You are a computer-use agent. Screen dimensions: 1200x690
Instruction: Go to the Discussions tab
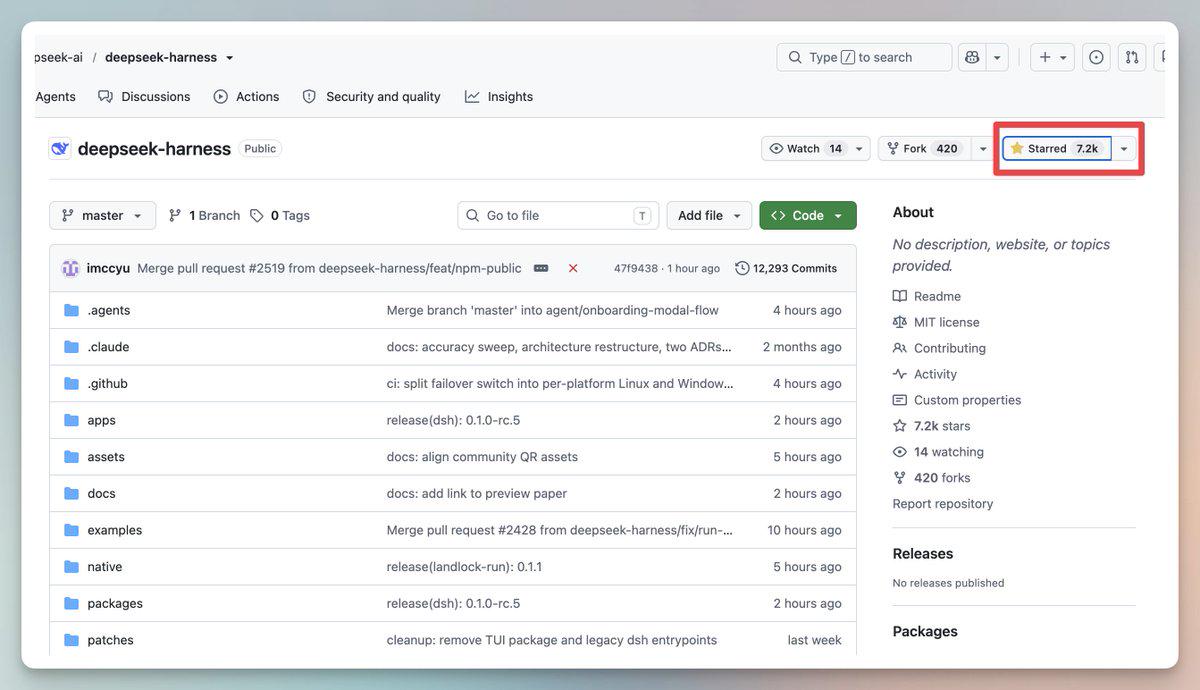pyautogui.click(x=144, y=97)
